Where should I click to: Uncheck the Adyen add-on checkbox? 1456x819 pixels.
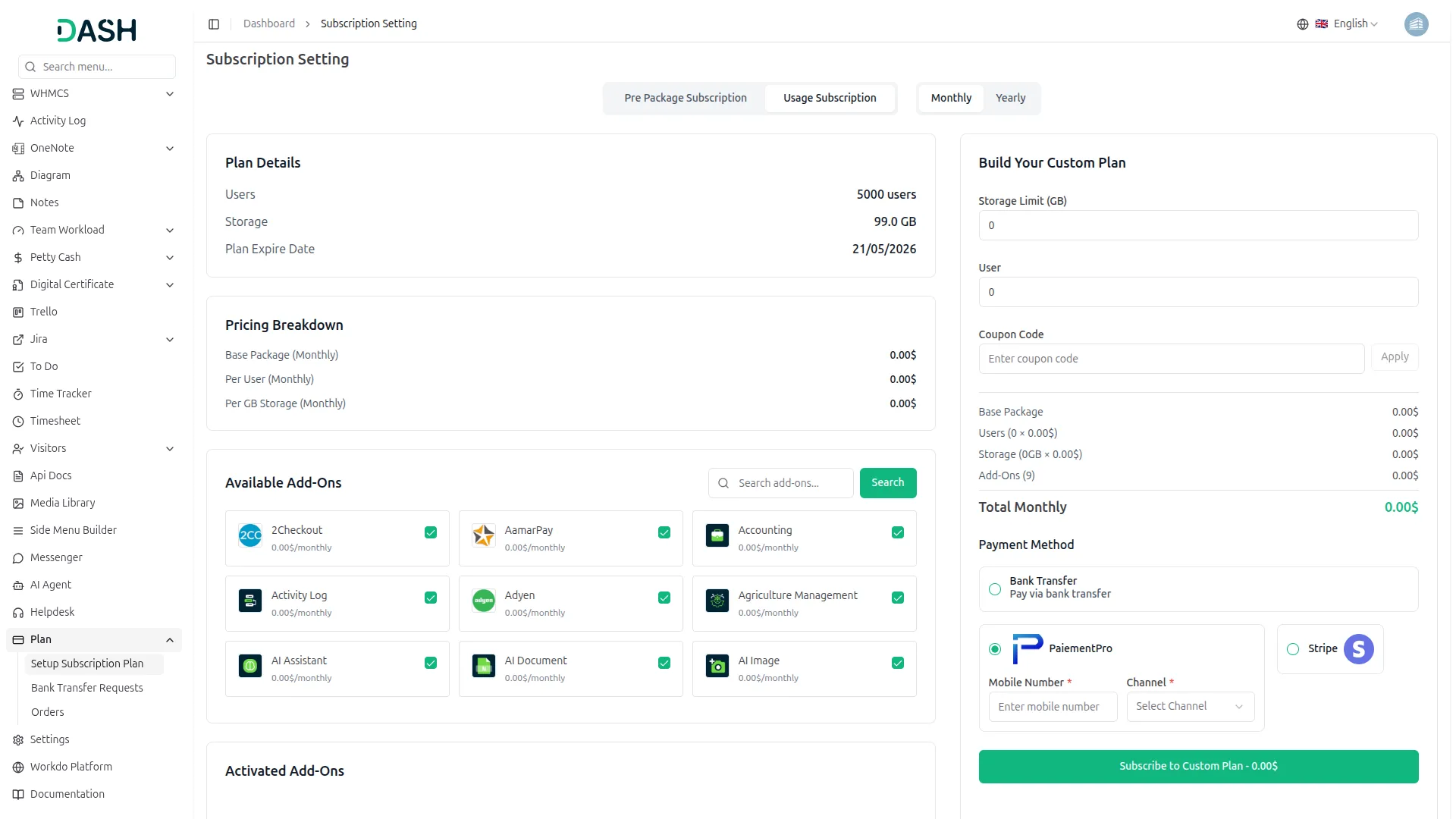pos(664,598)
